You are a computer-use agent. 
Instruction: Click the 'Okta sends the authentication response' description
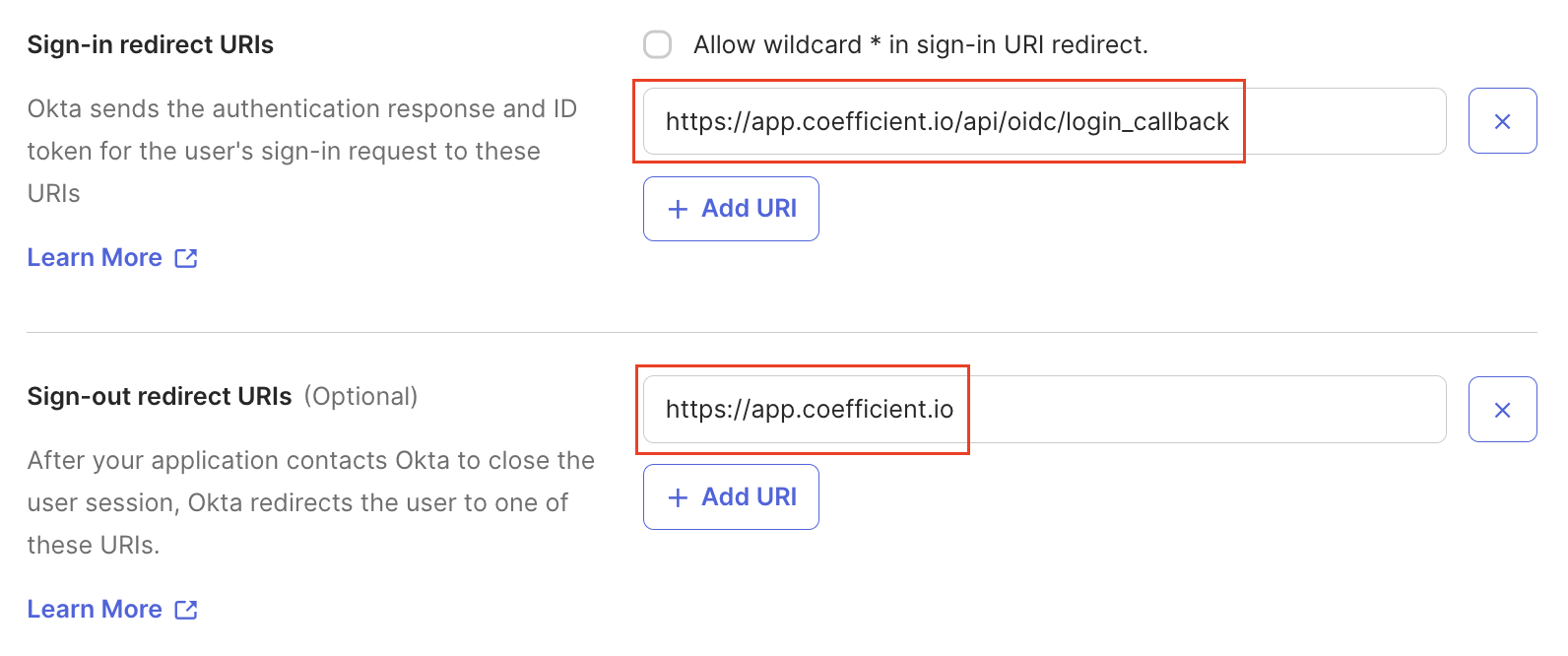coord(301,151)
